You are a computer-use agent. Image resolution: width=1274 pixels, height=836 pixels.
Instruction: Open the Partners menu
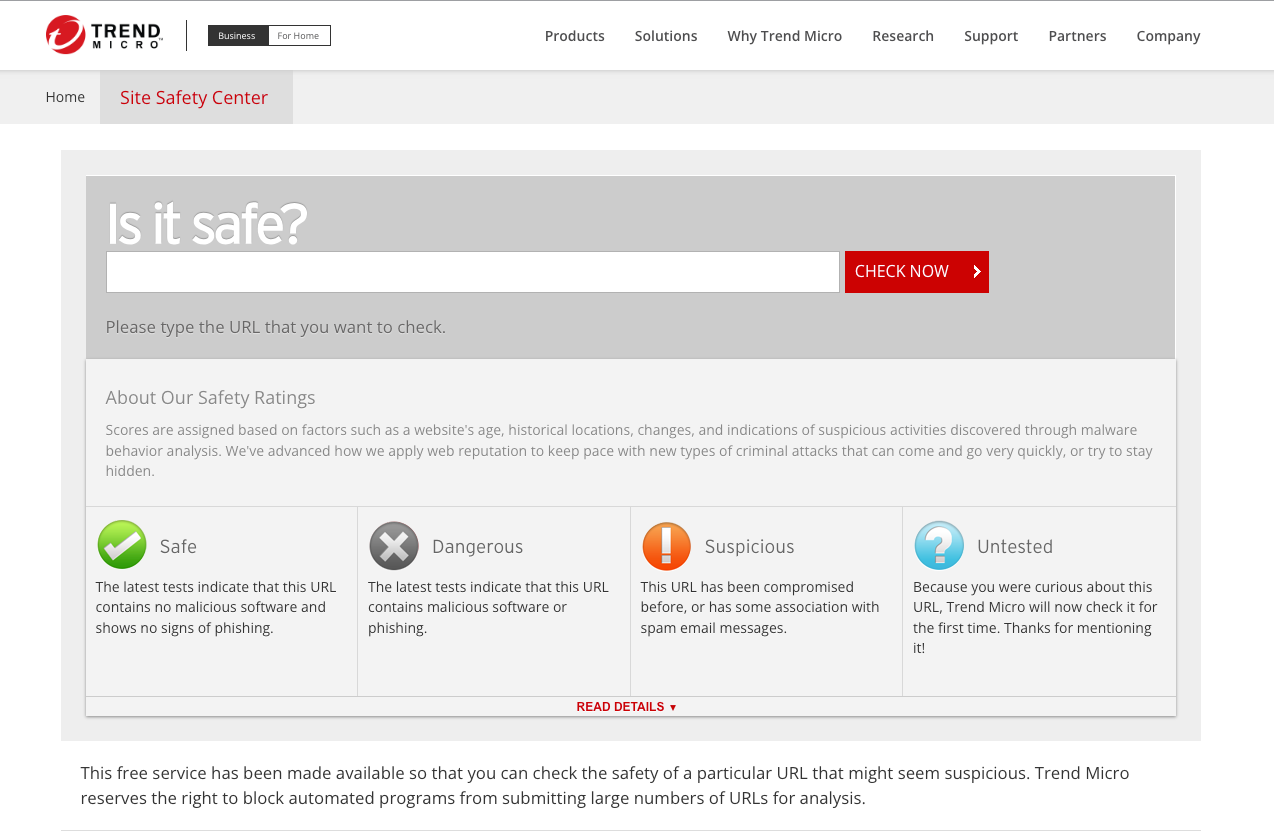click(1077, 36)
